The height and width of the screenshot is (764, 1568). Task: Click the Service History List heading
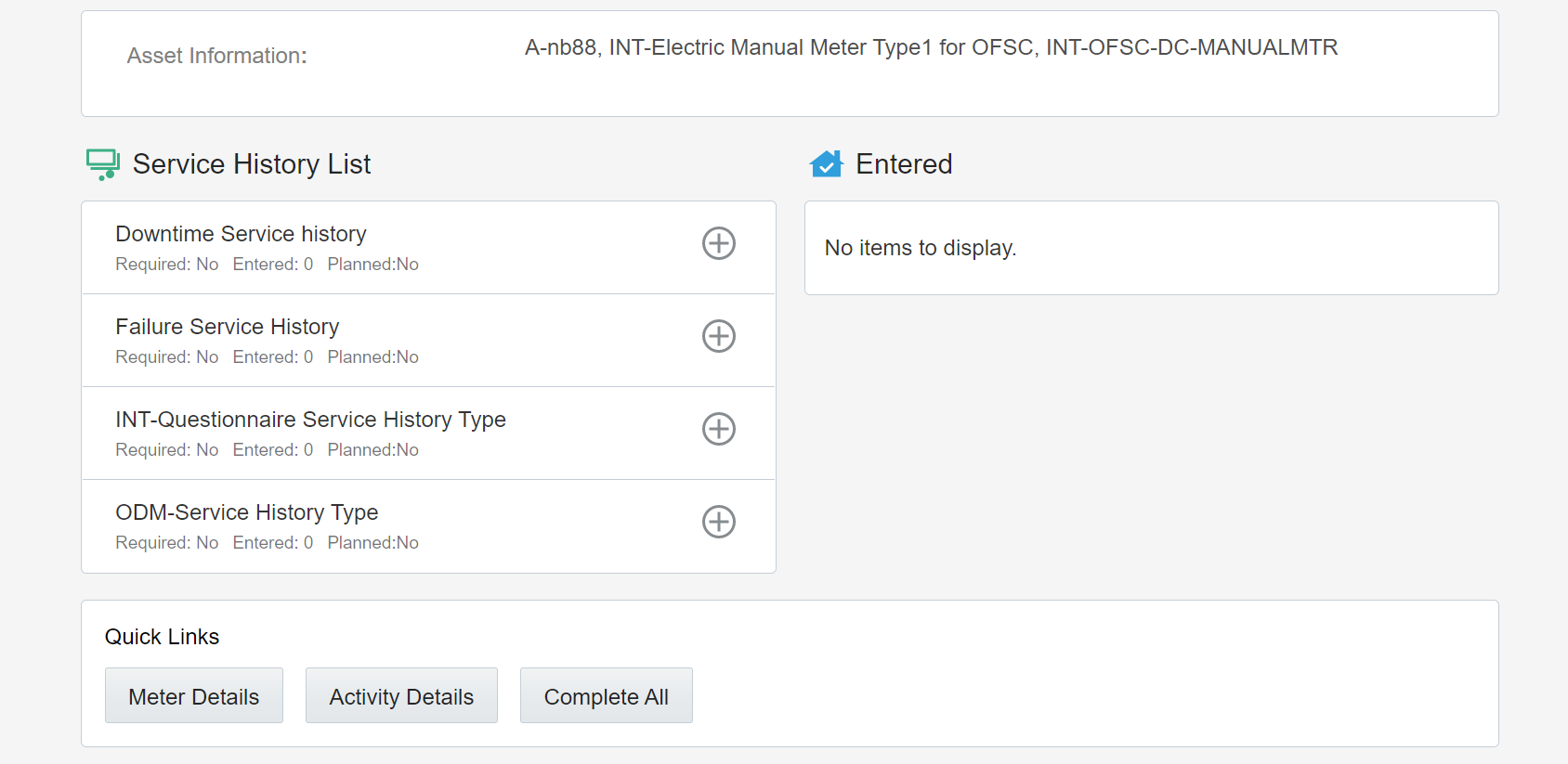(252, 164)
